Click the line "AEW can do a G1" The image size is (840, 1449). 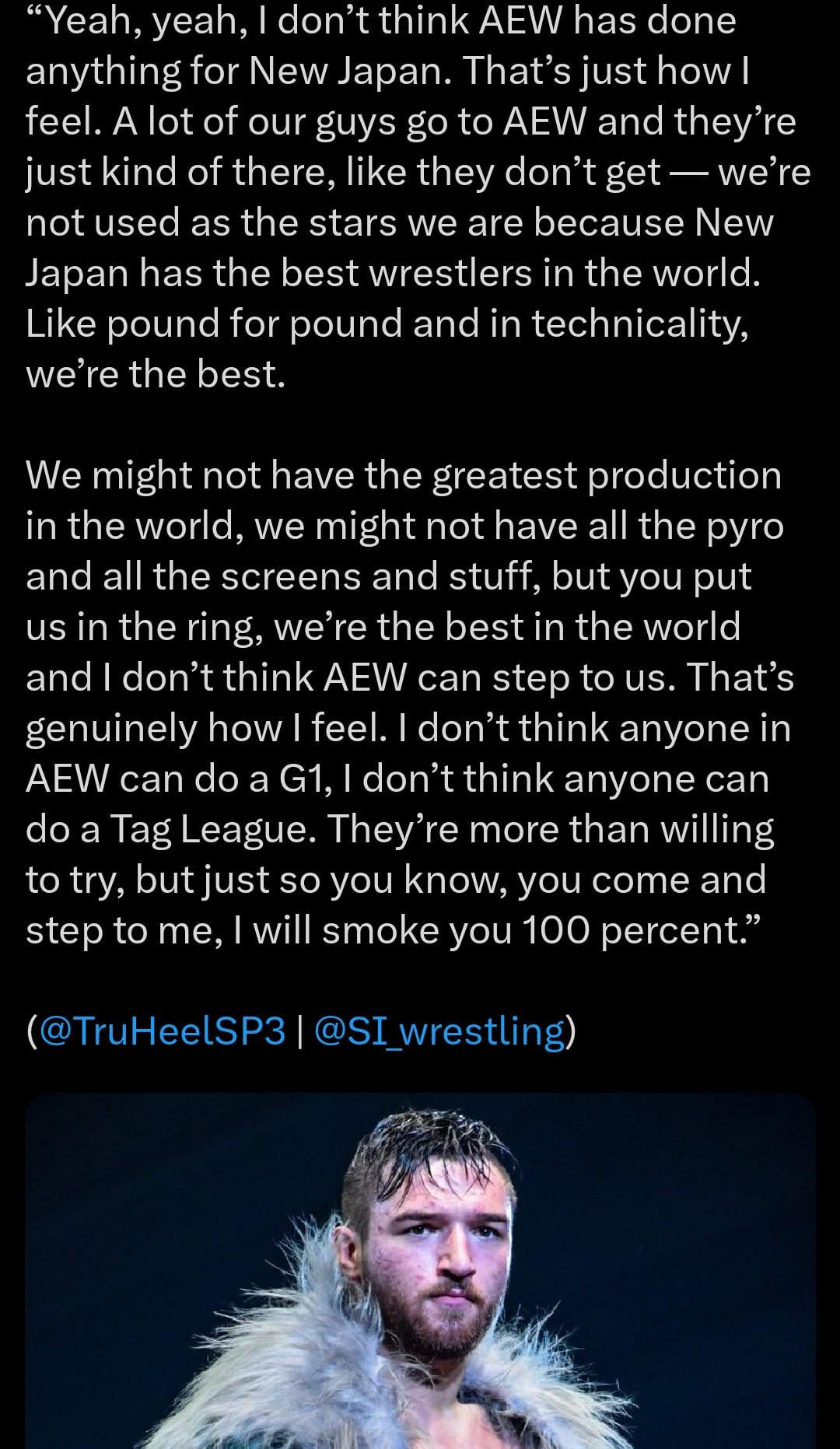pos(397,779)
